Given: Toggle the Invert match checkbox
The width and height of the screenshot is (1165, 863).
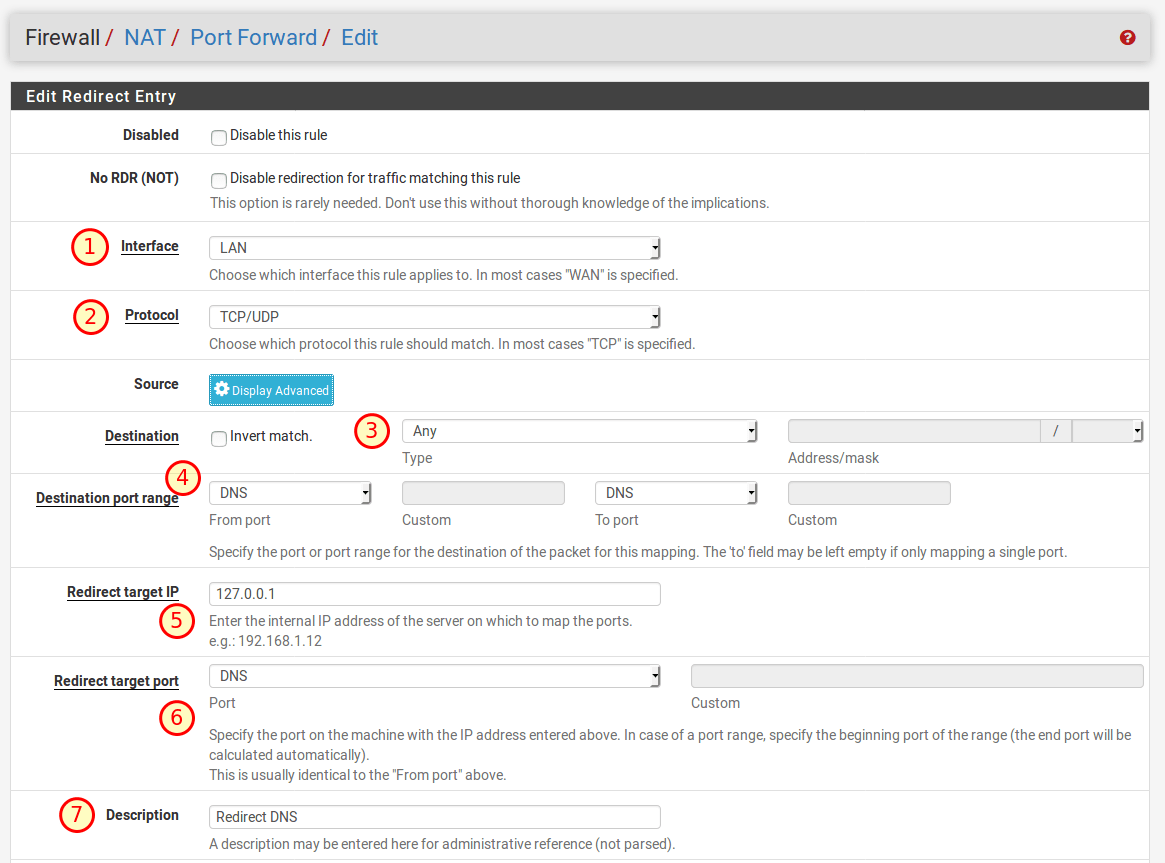Looking at the screenshot, I should (x=219, y=438).
